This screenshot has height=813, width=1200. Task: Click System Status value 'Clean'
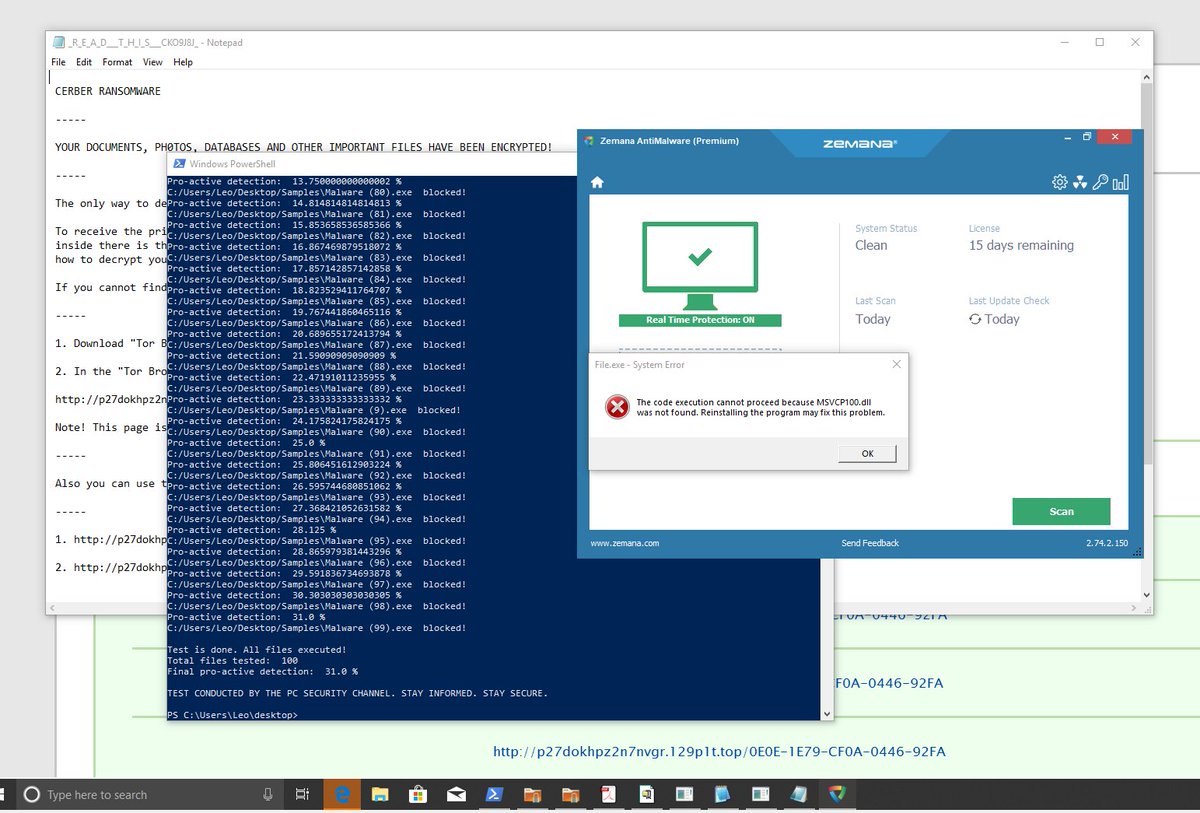pos(871,246)
